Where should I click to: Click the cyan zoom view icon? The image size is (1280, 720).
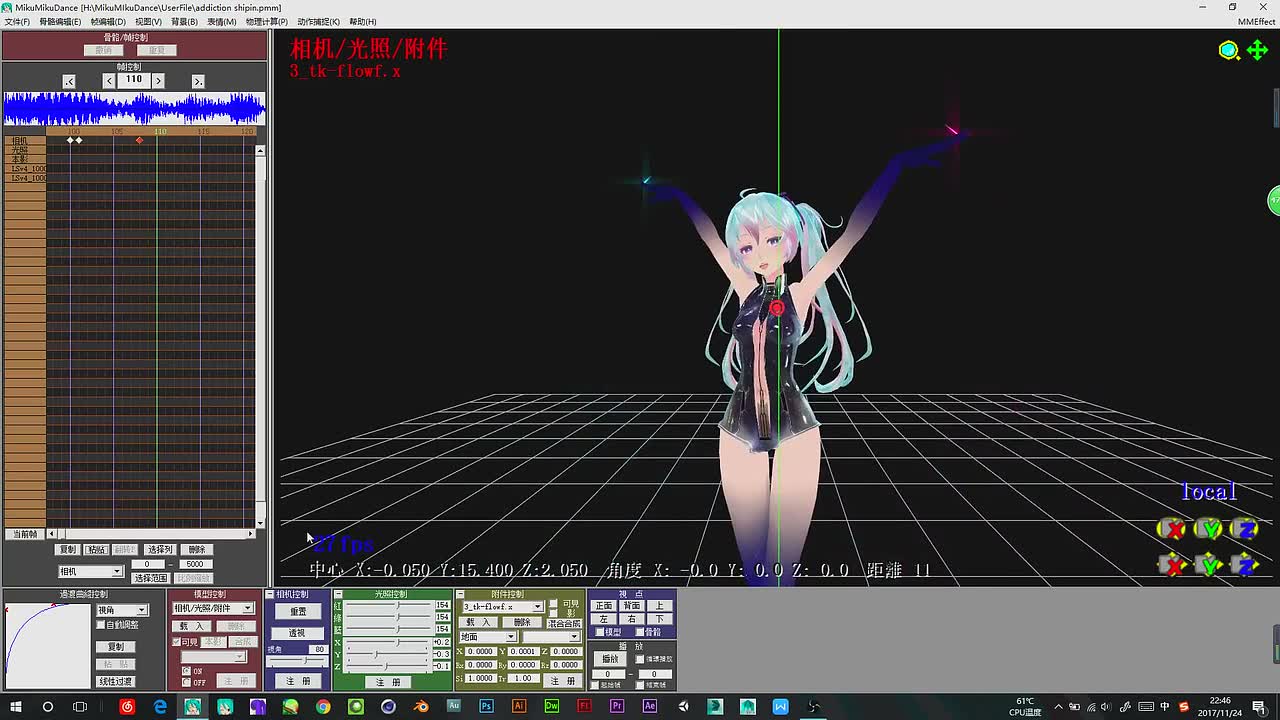pos(1229,50)
